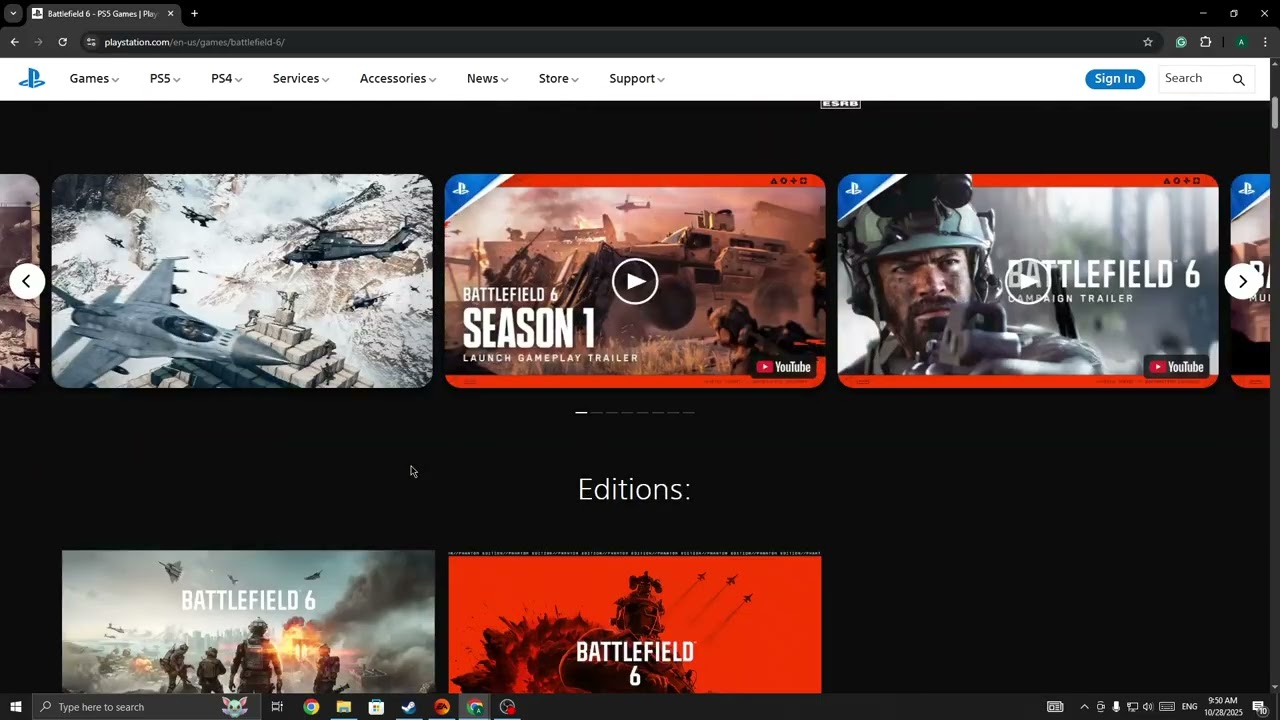This screenshot has height=720, width=1280.
Task: Show the previous carousel slide
Action: click(27, 281)
